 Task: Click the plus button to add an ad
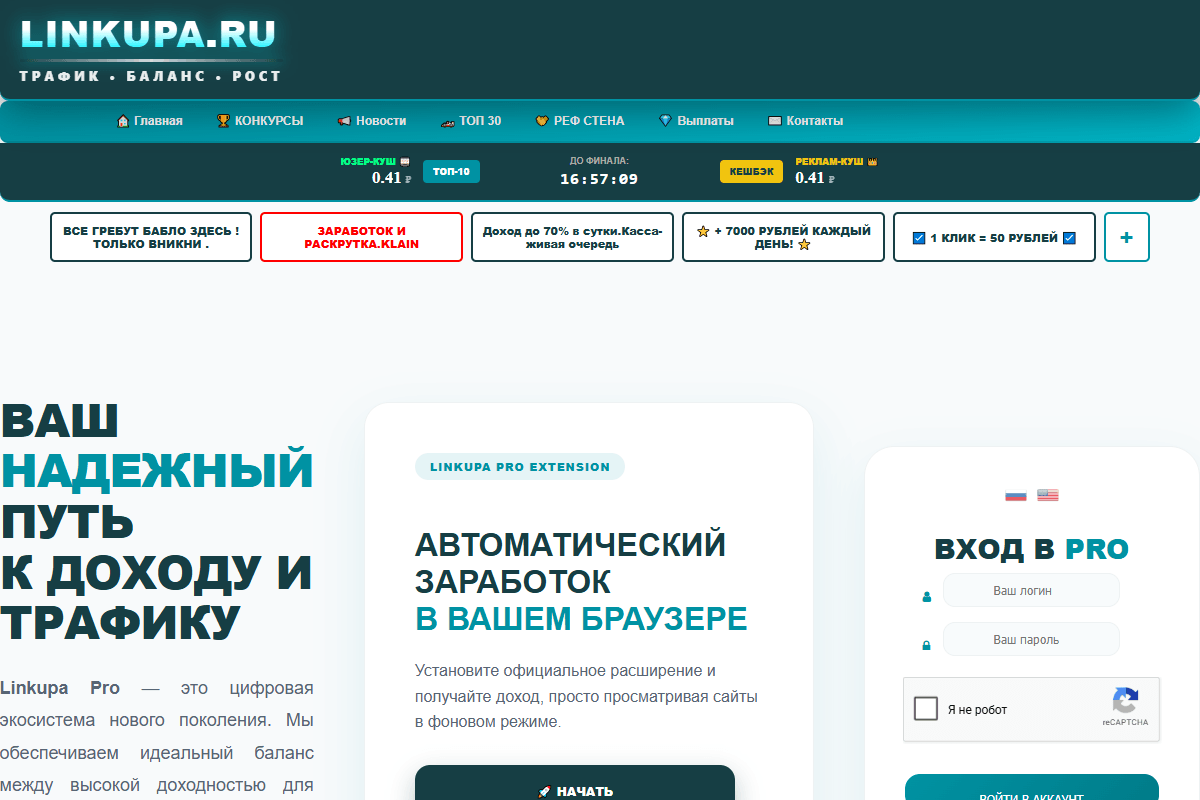pyautogui.click(x=1127, y=237)
